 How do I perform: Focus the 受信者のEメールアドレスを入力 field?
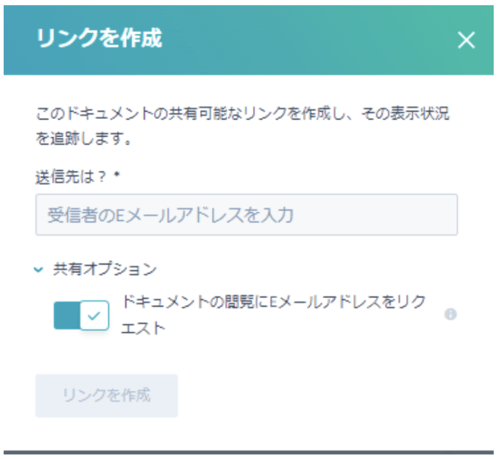coord(246,215)
